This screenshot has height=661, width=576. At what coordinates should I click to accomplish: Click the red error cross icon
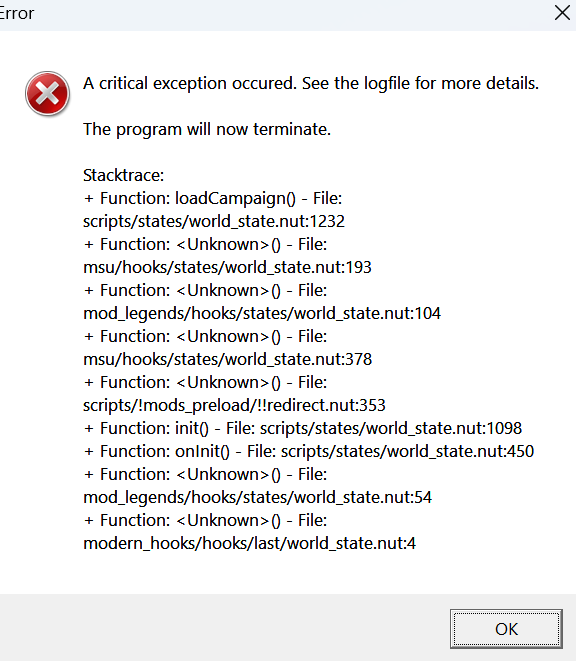click(47, 94)
